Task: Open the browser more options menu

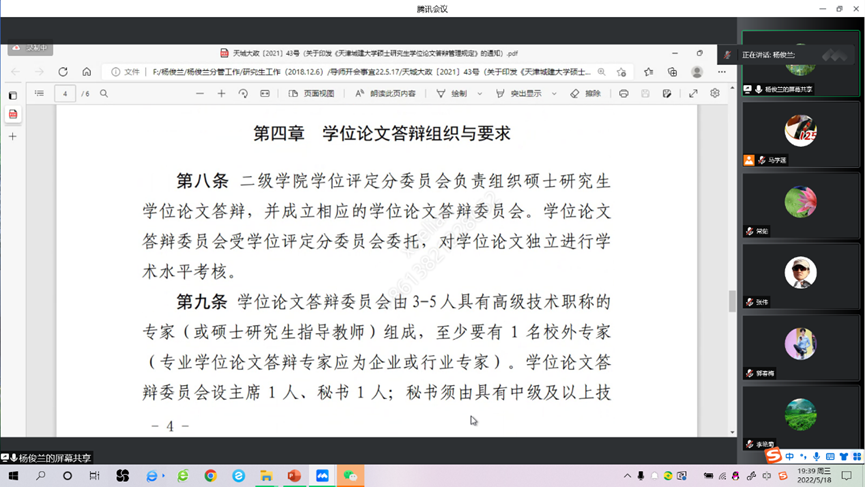Action: point(722,72)
